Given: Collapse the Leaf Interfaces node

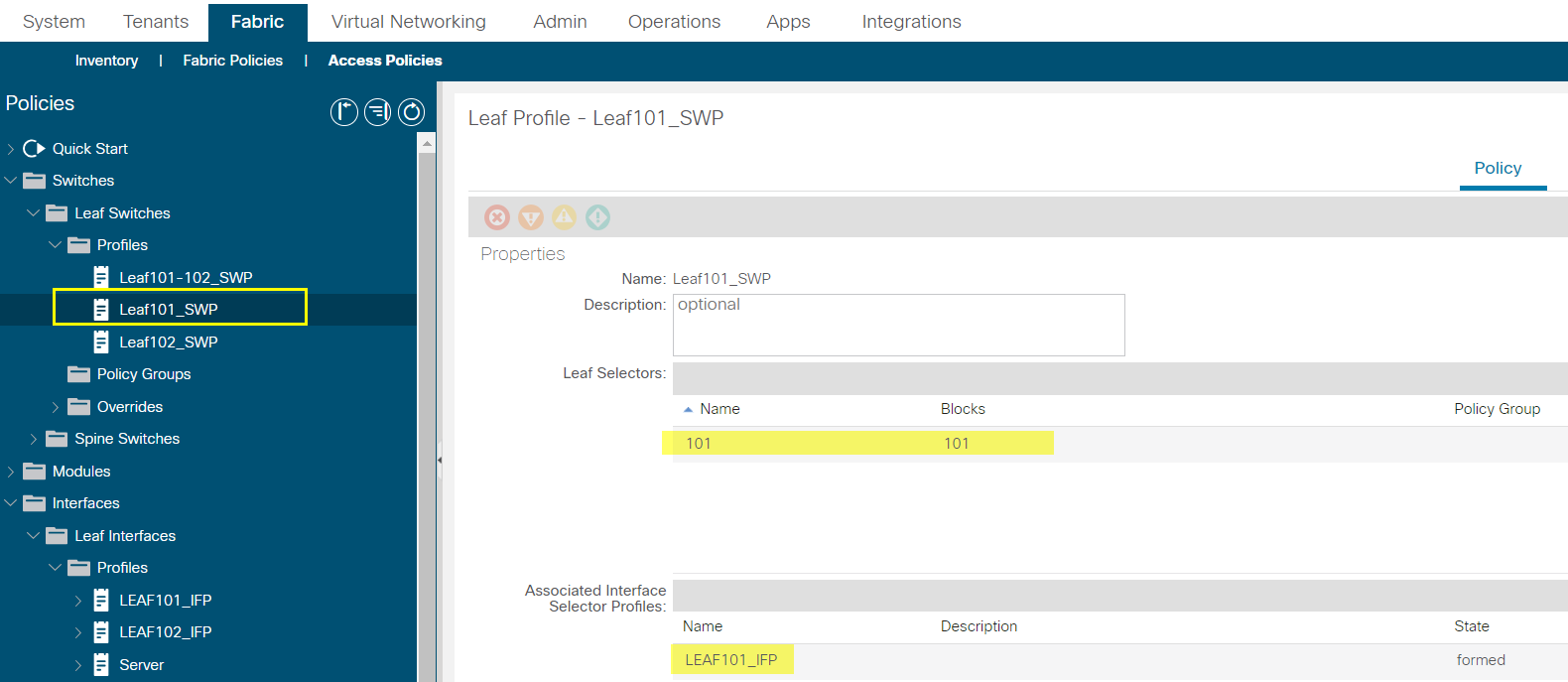Looking at the screenshot, I should pos(33,535).
